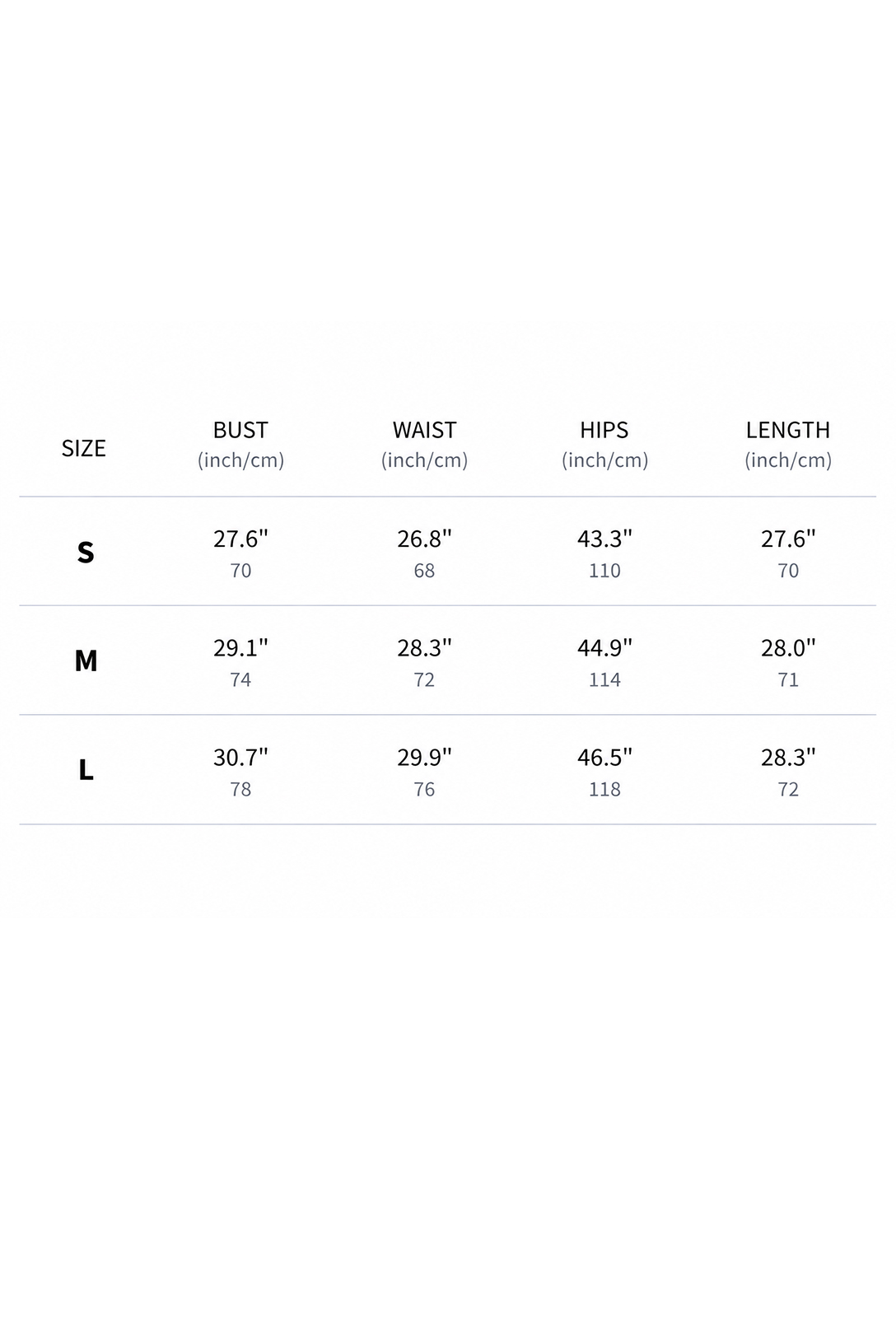Click the S hips centimeter value 110
Image resolution: width=896 pixels, height=1344 pixels.
pos(604,571)
